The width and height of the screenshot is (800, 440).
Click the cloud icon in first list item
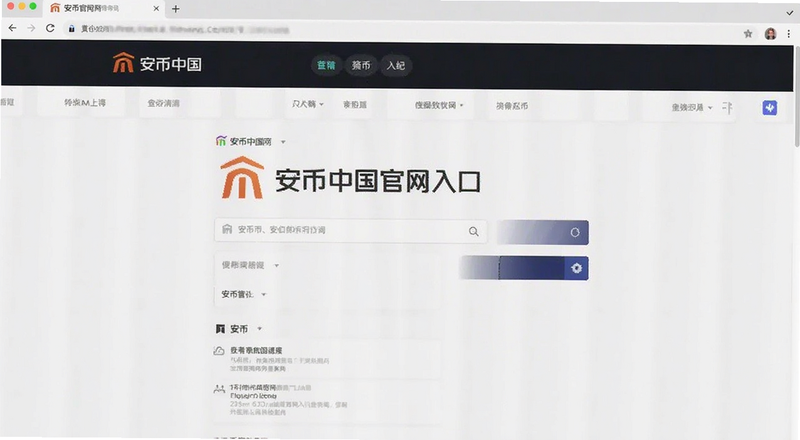219,351
